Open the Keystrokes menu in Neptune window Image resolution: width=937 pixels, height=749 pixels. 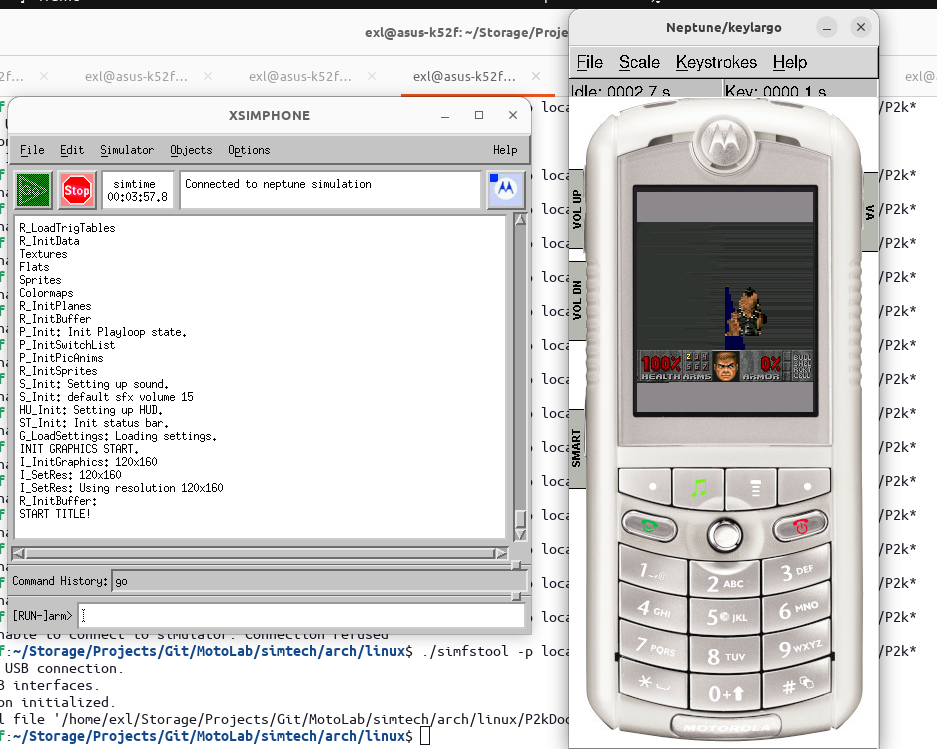pyautogui.click(x=716, y=62)
